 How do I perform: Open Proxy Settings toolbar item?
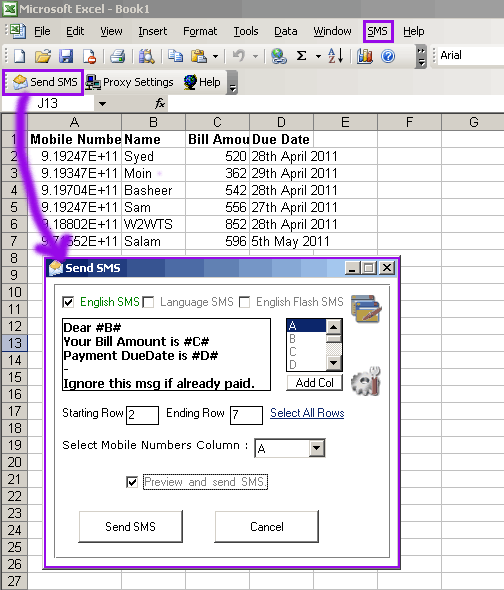129,82
